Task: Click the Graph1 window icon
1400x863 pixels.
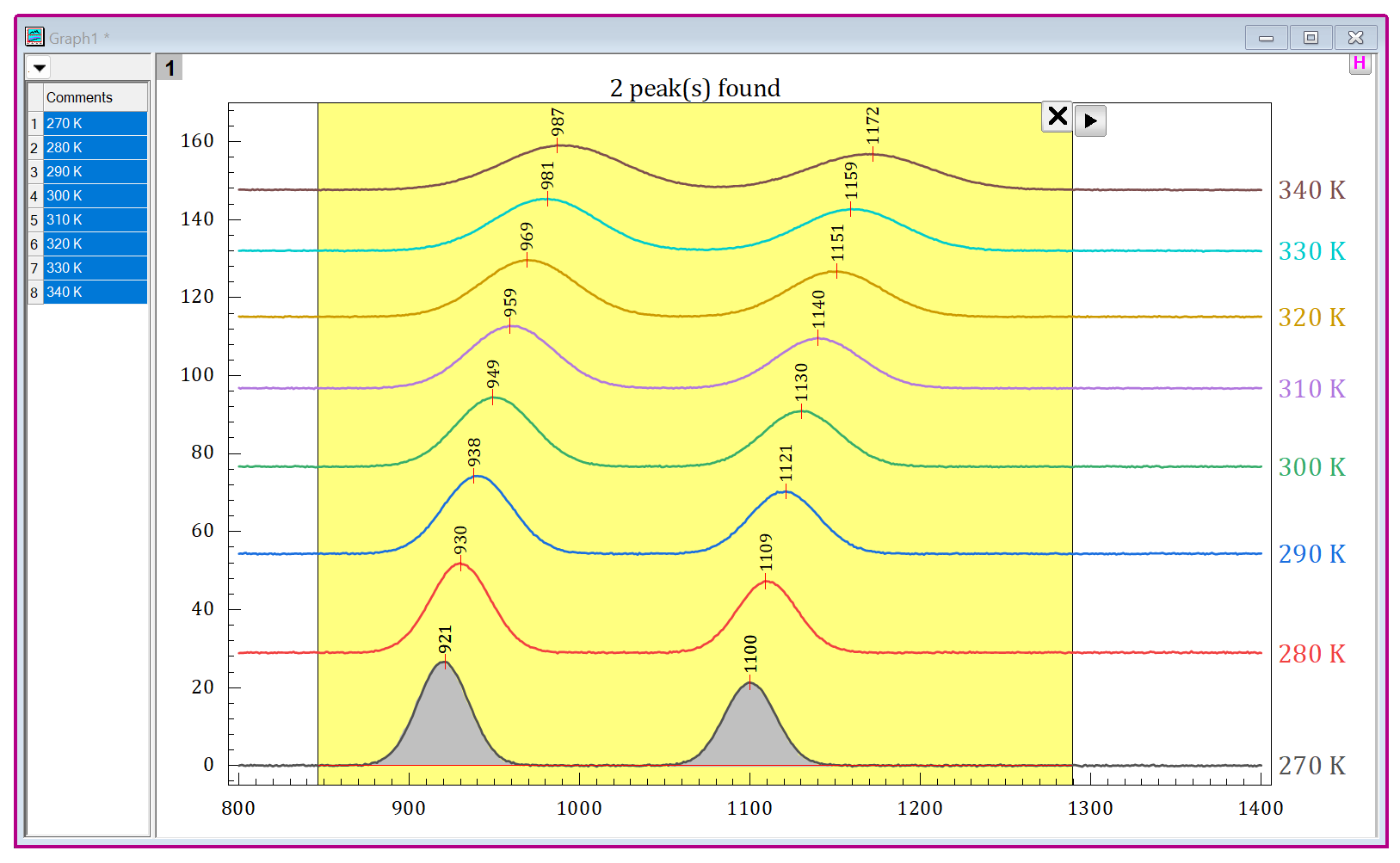Action: tap(34, 37)
